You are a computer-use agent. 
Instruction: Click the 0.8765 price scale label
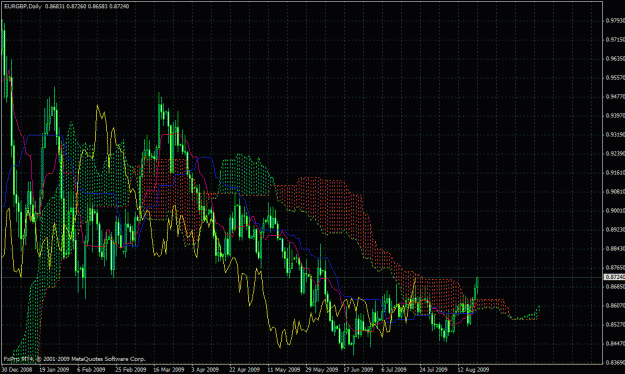coord(615,268)
